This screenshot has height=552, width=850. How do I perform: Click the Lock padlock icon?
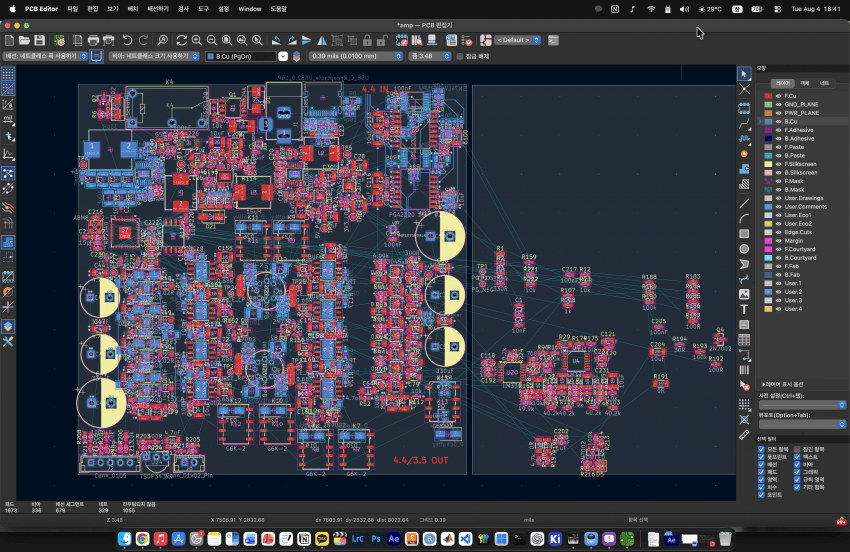coord(368,40)
